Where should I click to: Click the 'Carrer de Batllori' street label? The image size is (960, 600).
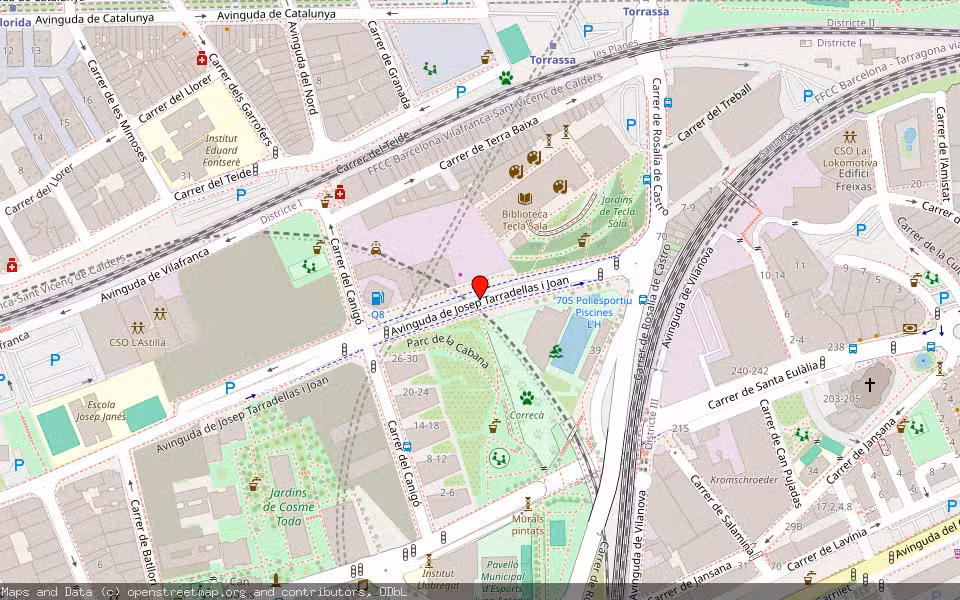pos(143,542)
